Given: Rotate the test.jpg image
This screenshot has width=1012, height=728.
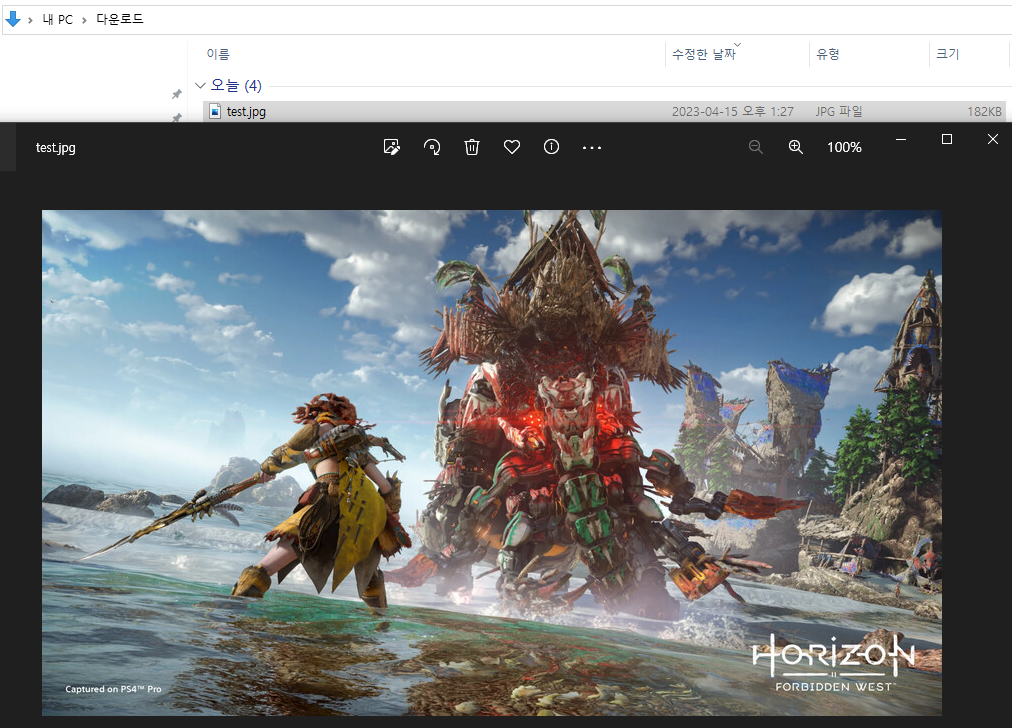Looking at the screenshot, I should [x=432, y=147].
